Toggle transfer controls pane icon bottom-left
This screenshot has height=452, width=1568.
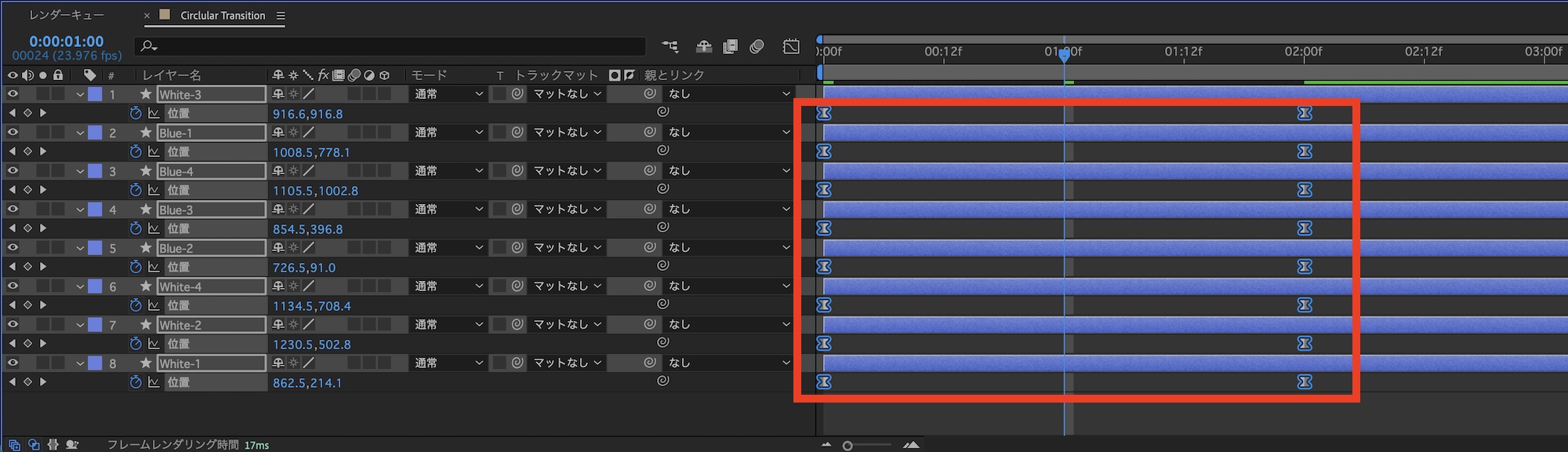34,444
